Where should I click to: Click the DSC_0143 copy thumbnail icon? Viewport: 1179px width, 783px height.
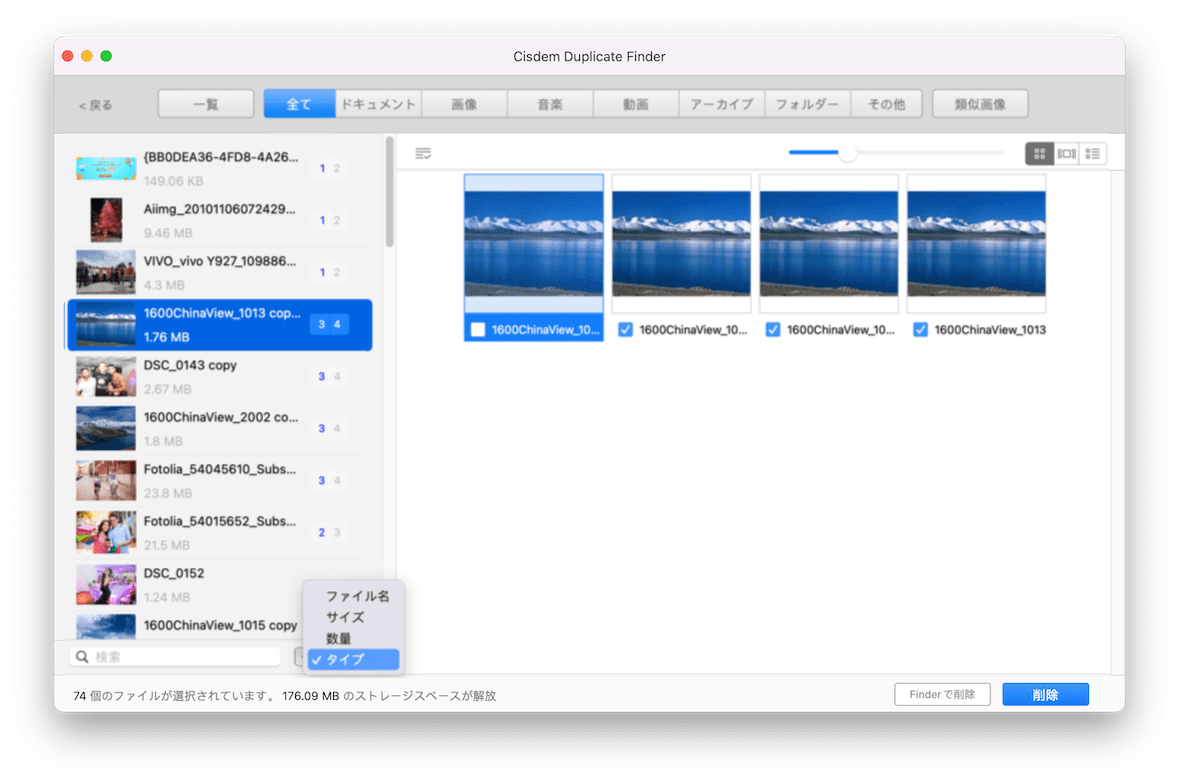tap(105, 376)
